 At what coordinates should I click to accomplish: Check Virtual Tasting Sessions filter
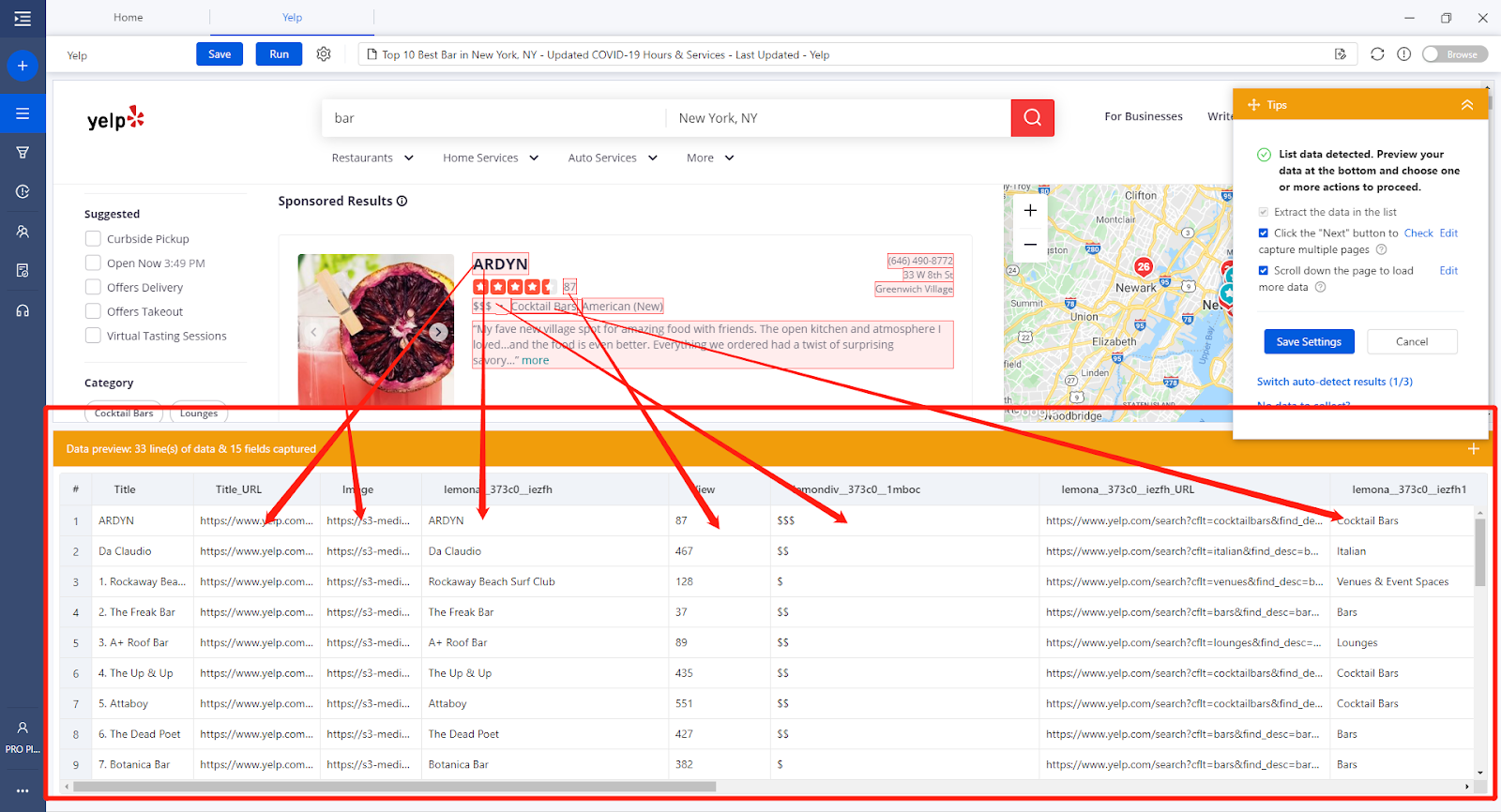pyautogui.click(x=93, y=336)
